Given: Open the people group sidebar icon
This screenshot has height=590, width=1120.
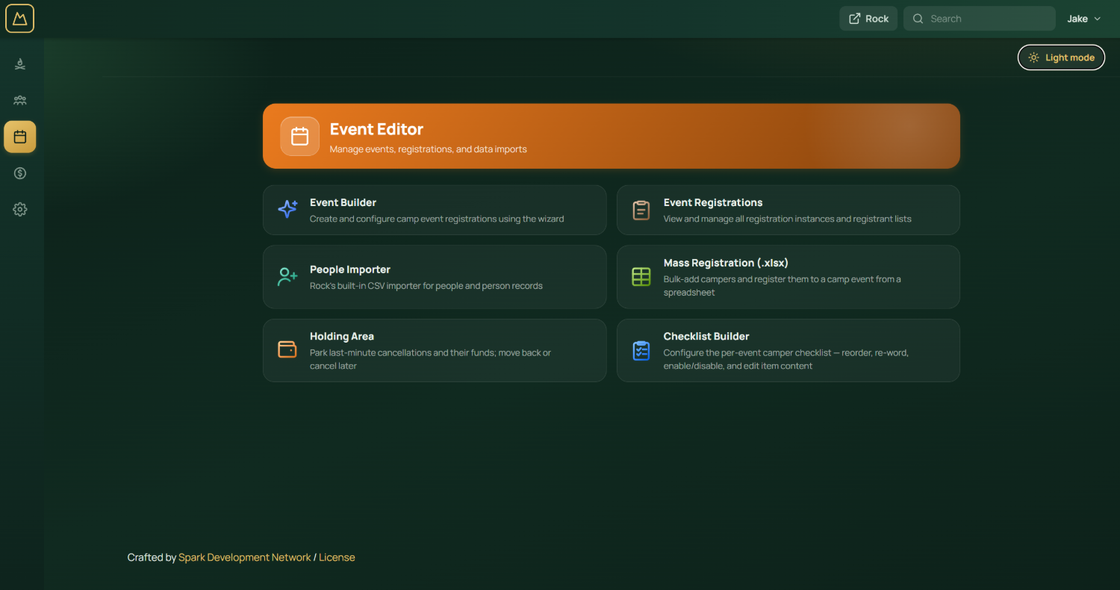Looking at the screenshot, I should tap(20, 100).
